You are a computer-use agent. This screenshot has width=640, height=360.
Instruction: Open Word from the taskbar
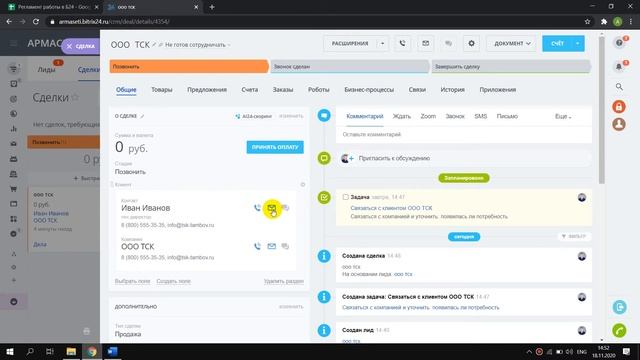coord(112,351)
